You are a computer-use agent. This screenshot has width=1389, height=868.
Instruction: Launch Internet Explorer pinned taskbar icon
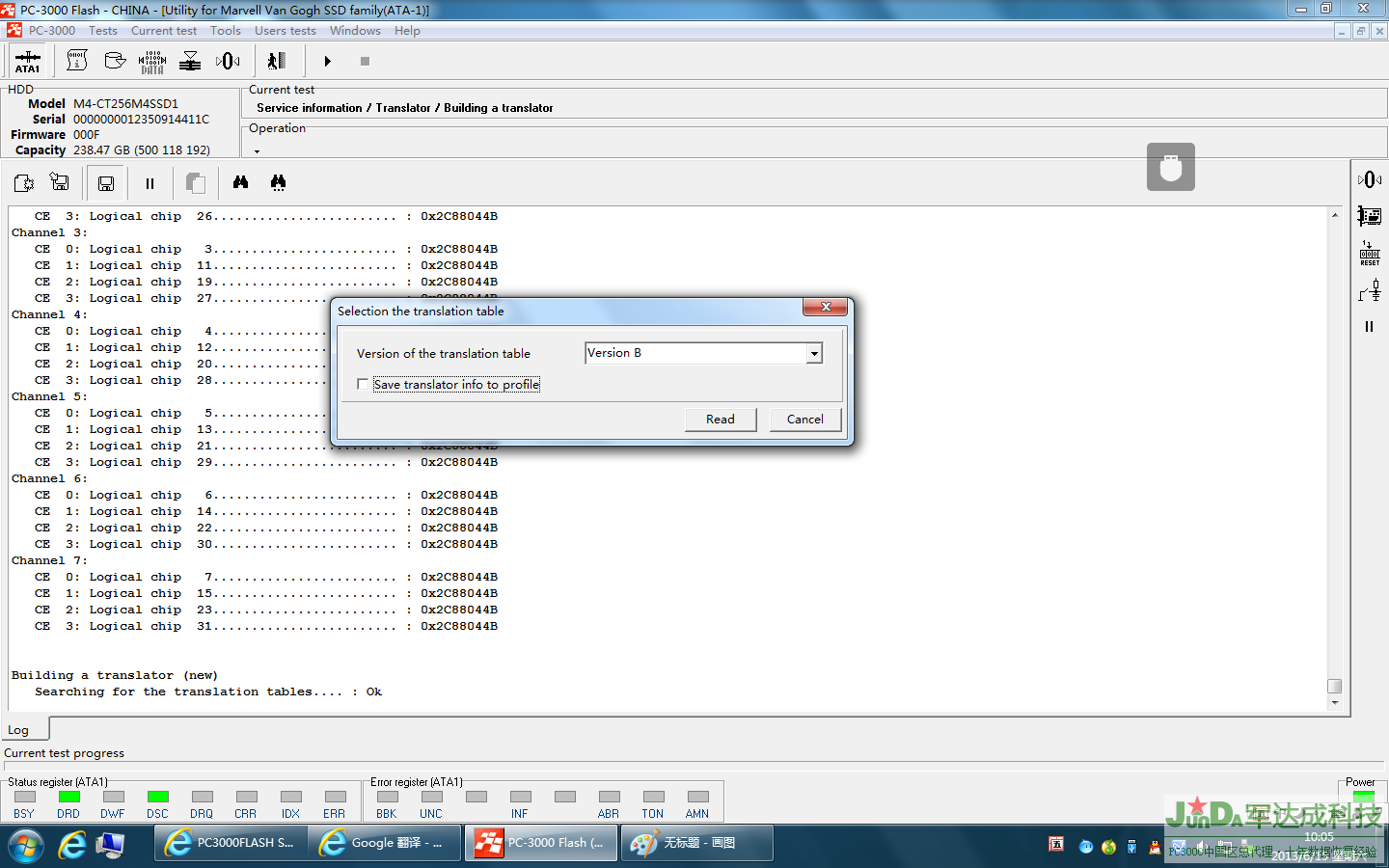tap(72, 845)
